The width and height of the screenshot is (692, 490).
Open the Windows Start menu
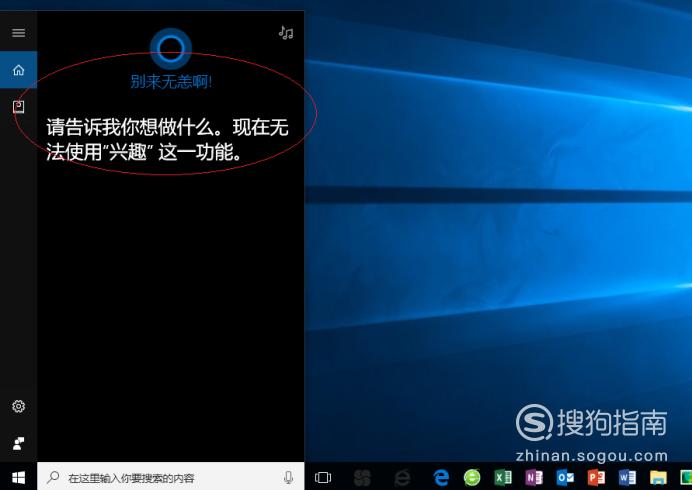19,477
